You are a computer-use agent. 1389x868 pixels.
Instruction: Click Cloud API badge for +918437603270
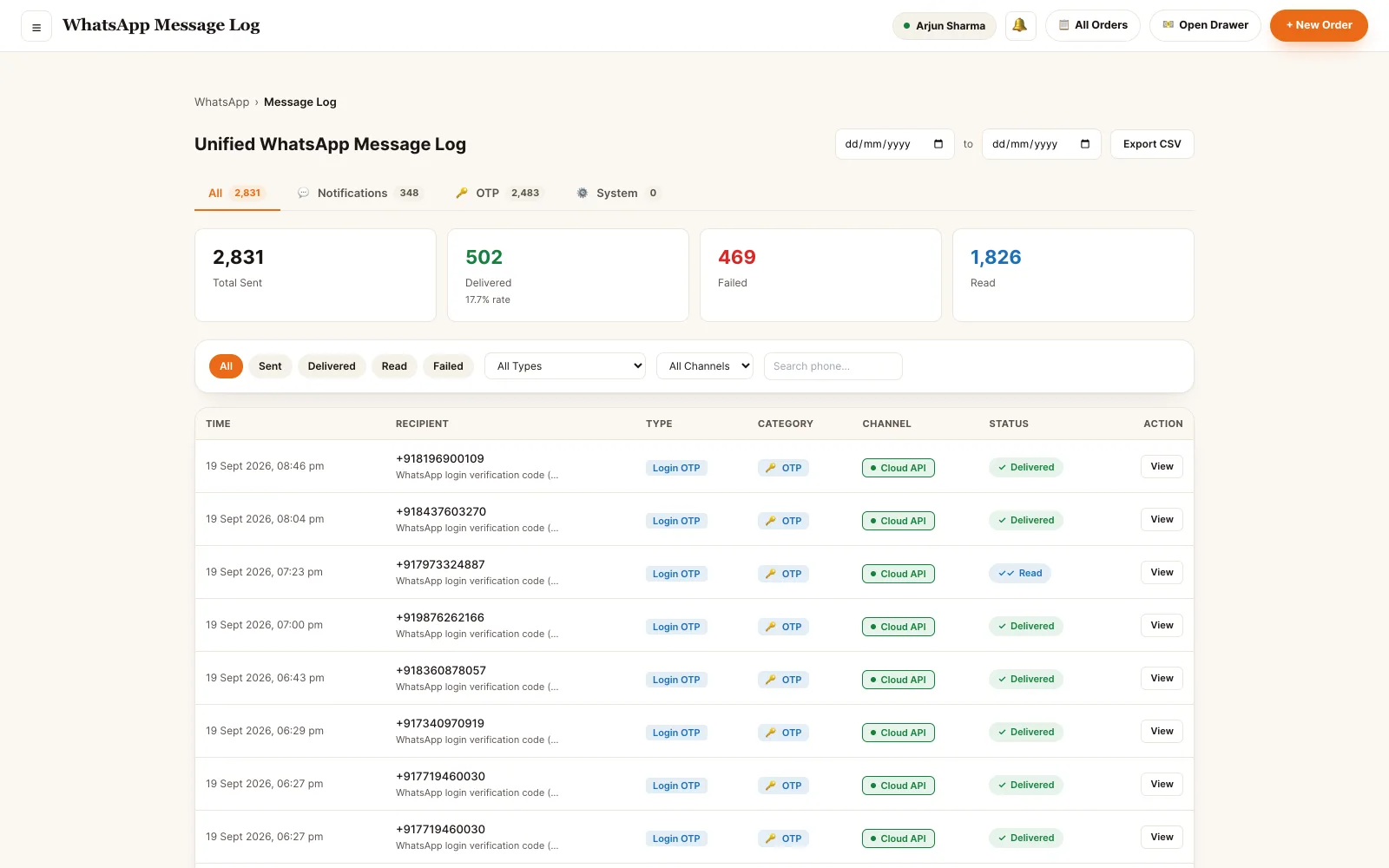click(899, 521)
